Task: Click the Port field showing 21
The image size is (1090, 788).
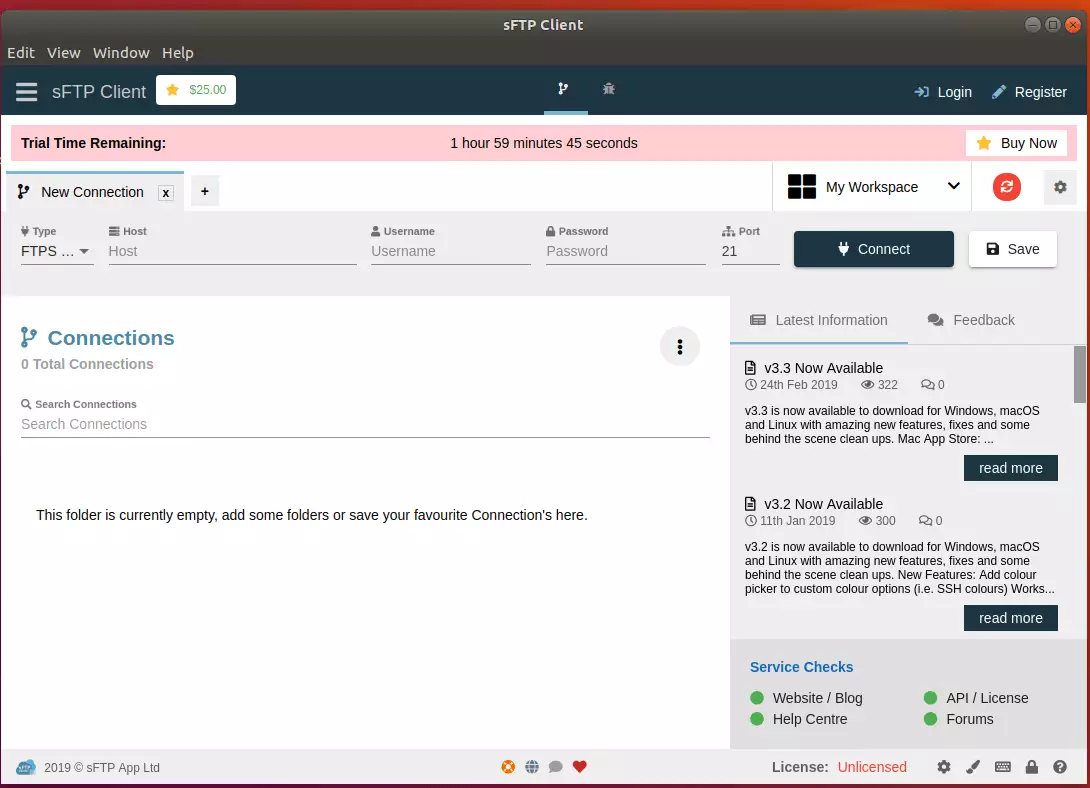Action: click(x=750, y=252)
